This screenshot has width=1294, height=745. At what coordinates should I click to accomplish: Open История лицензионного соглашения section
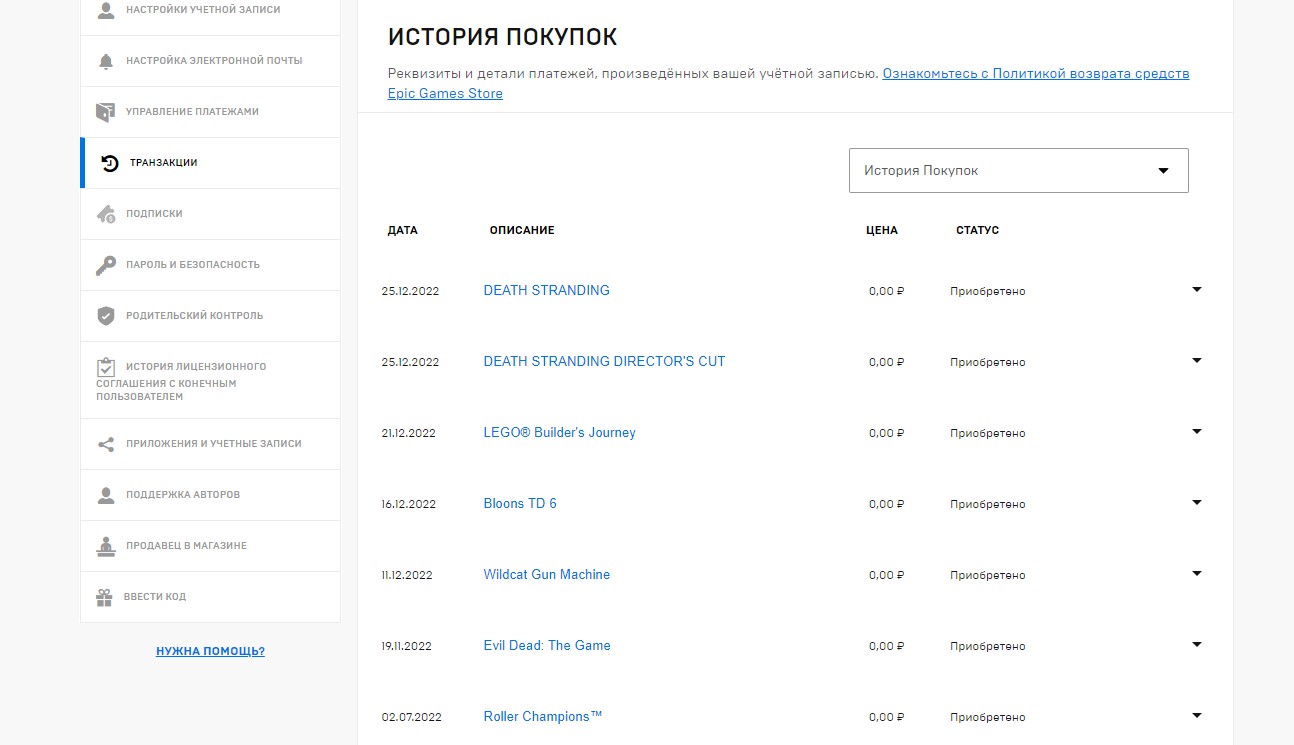click(x=210, y=380)
